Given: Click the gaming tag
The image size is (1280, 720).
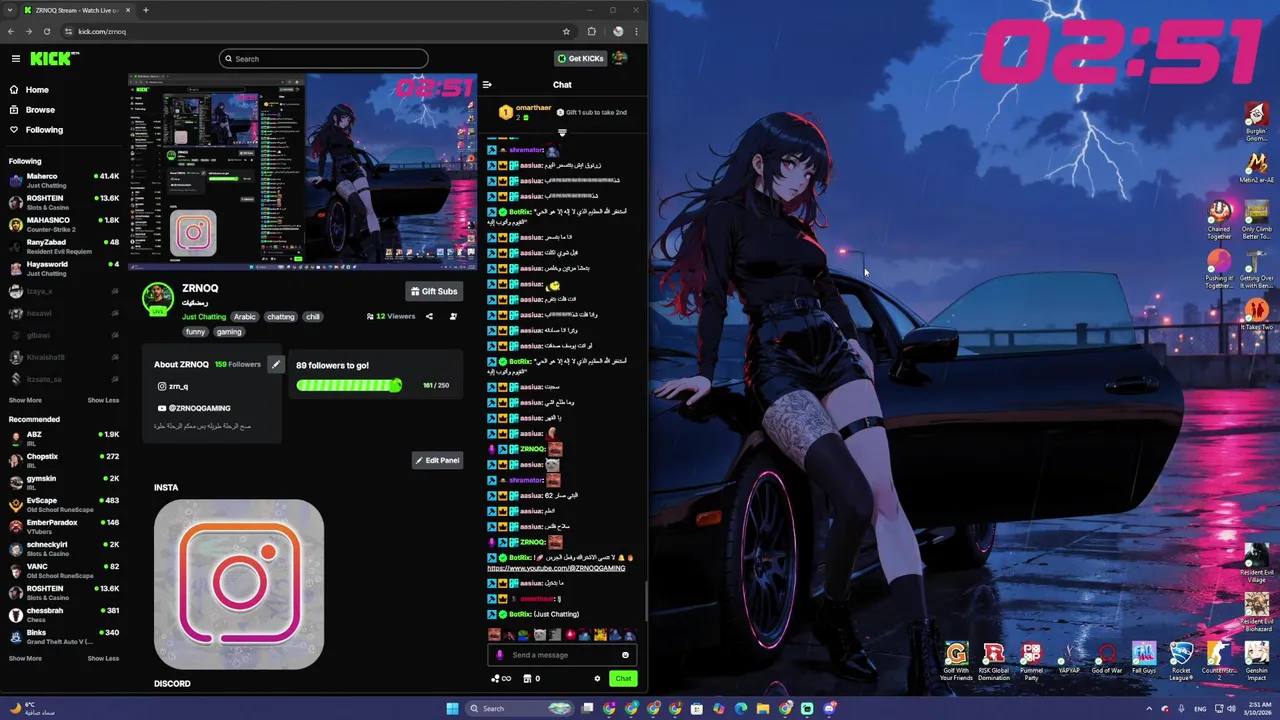Looking at the screenshot, I should [x=229, y=332].
